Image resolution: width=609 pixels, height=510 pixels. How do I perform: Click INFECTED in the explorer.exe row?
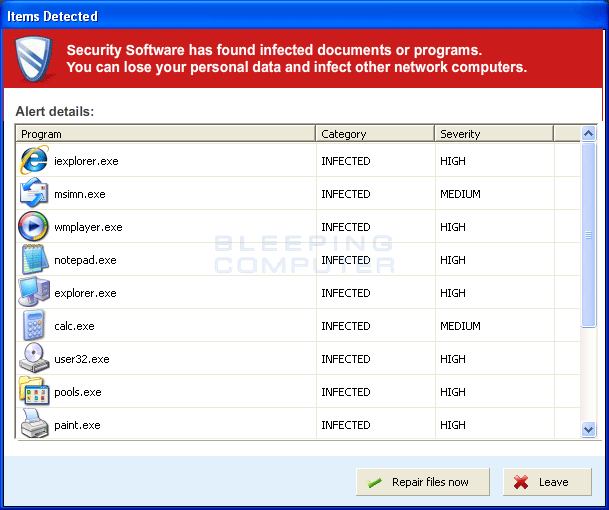pyautogui.click(x=346, y=293)
